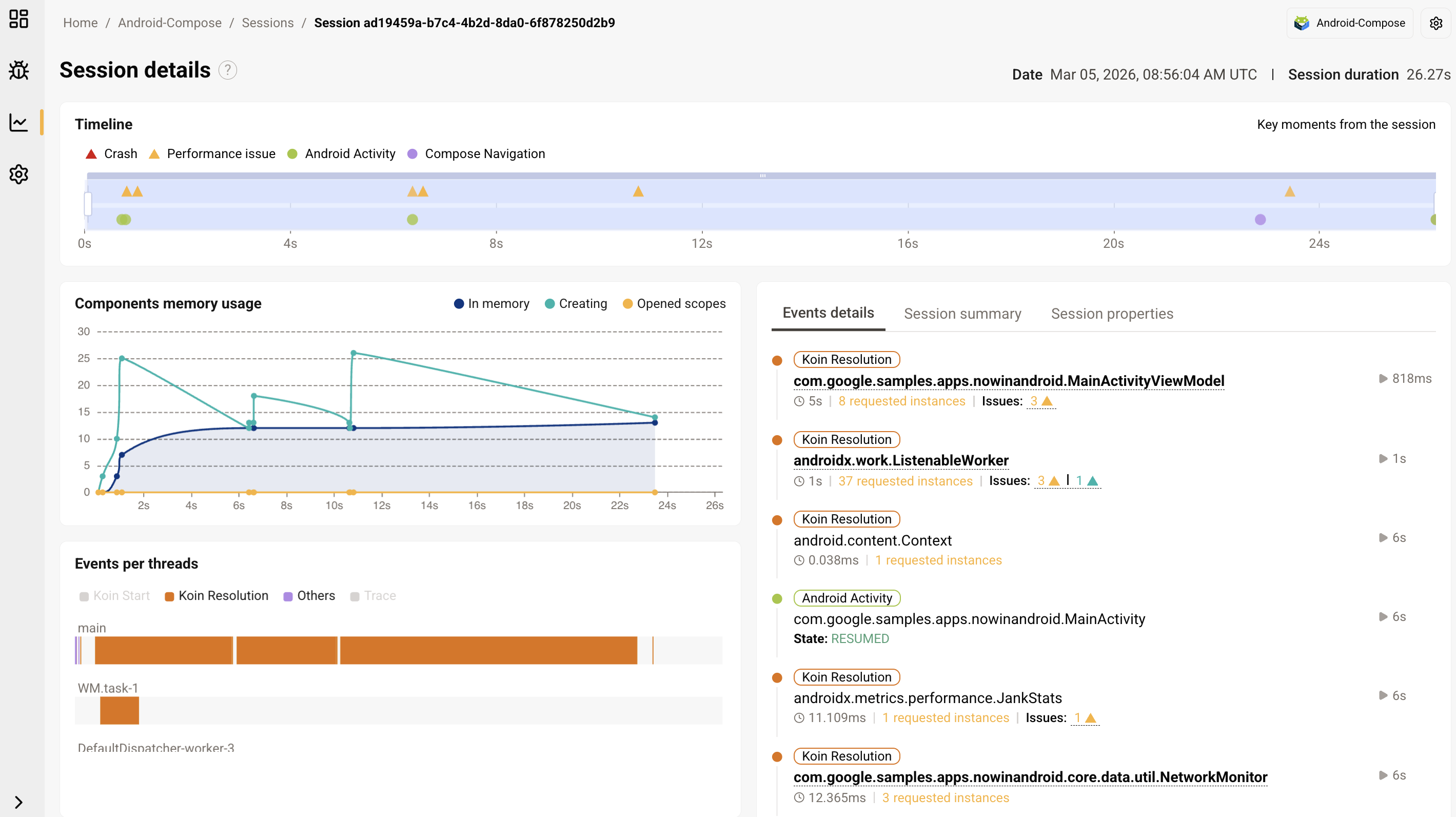Switch to the Session summary tab
The height and width of the screenshot is (817, 1456).
(x=962, y=314)
